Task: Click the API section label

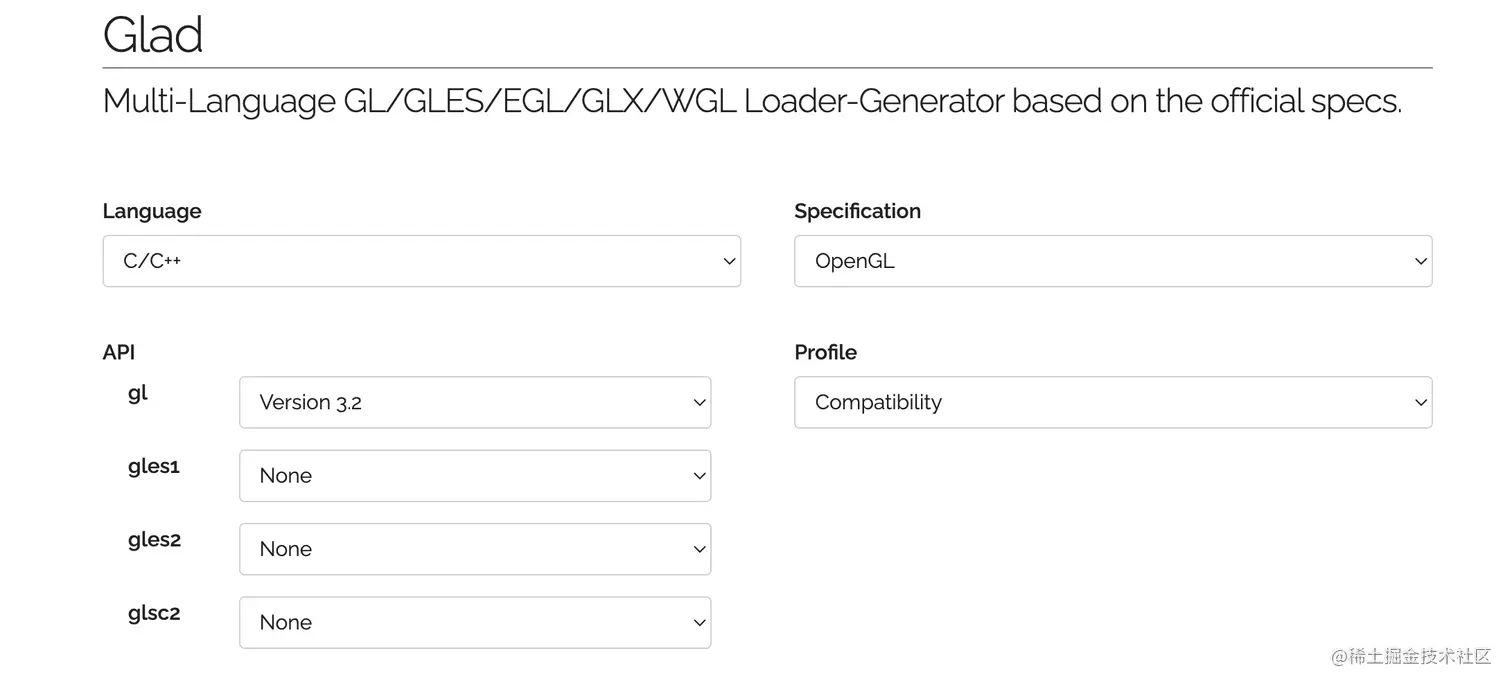Action: pyautogui.click(x=119, y=352)
